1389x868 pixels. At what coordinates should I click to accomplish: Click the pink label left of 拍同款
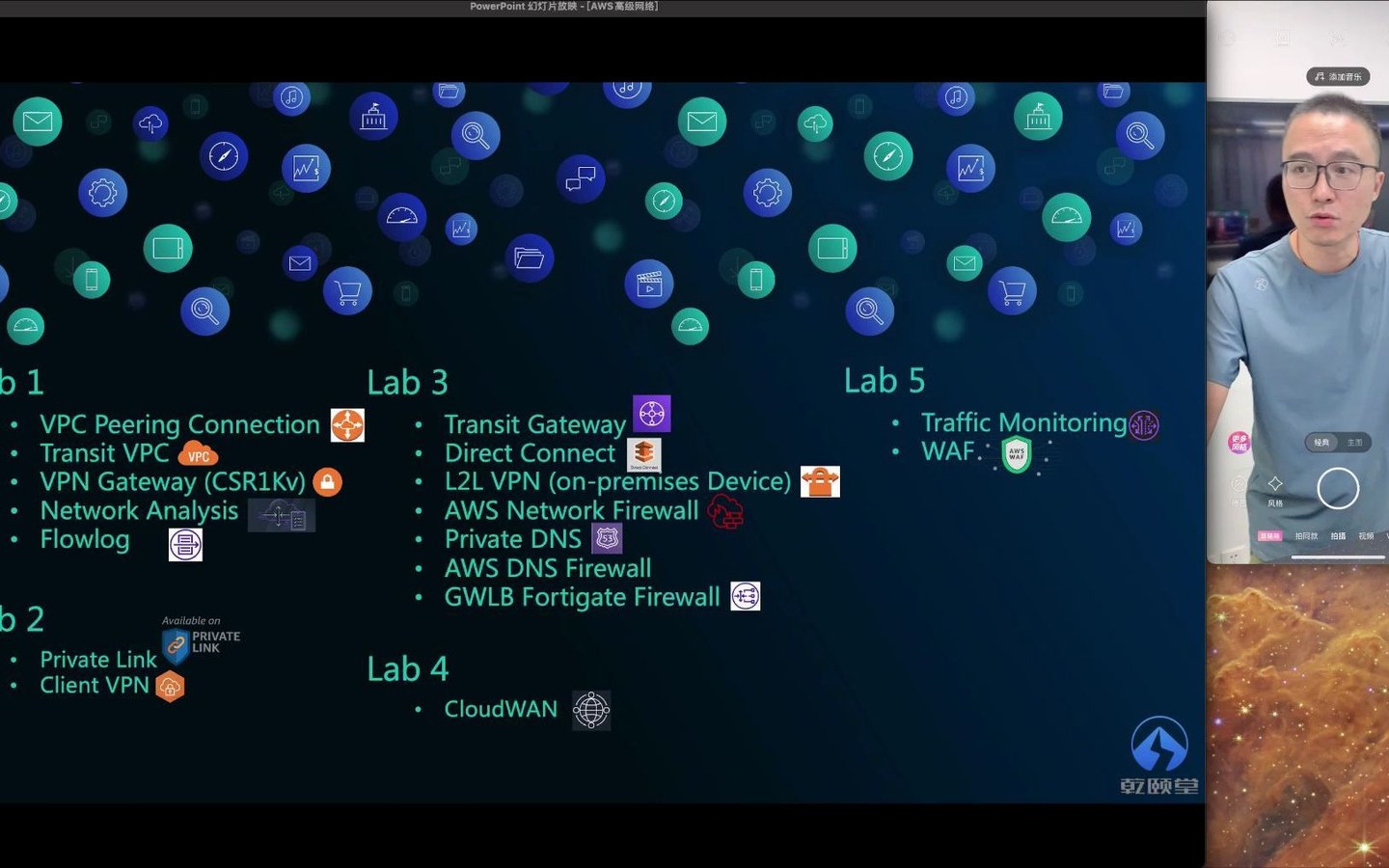click(x=1269, y=536)
